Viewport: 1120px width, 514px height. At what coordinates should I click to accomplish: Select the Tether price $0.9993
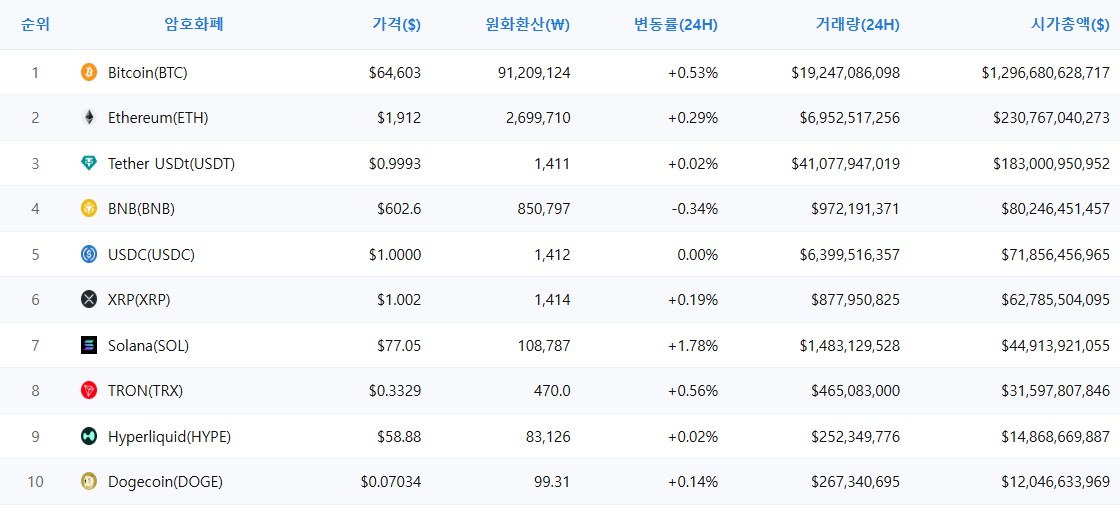(x=395, y=163)
